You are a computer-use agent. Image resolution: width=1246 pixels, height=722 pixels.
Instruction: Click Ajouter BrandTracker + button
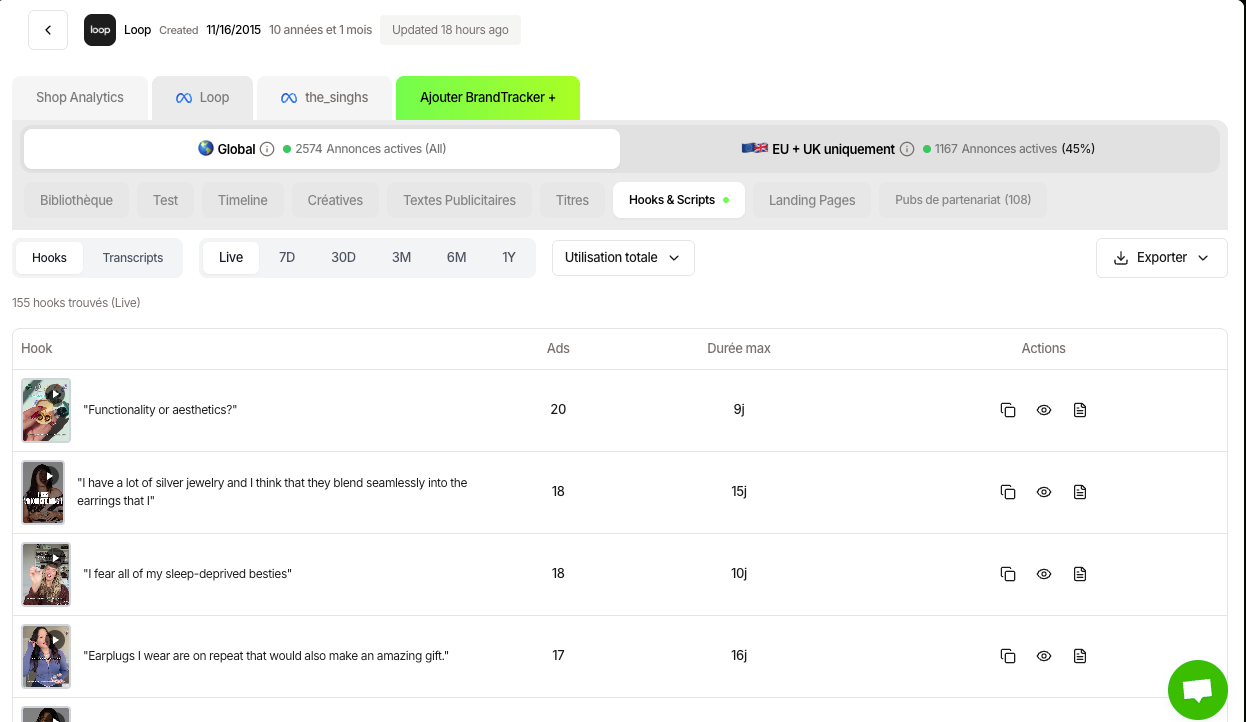(x=487, y=97)
